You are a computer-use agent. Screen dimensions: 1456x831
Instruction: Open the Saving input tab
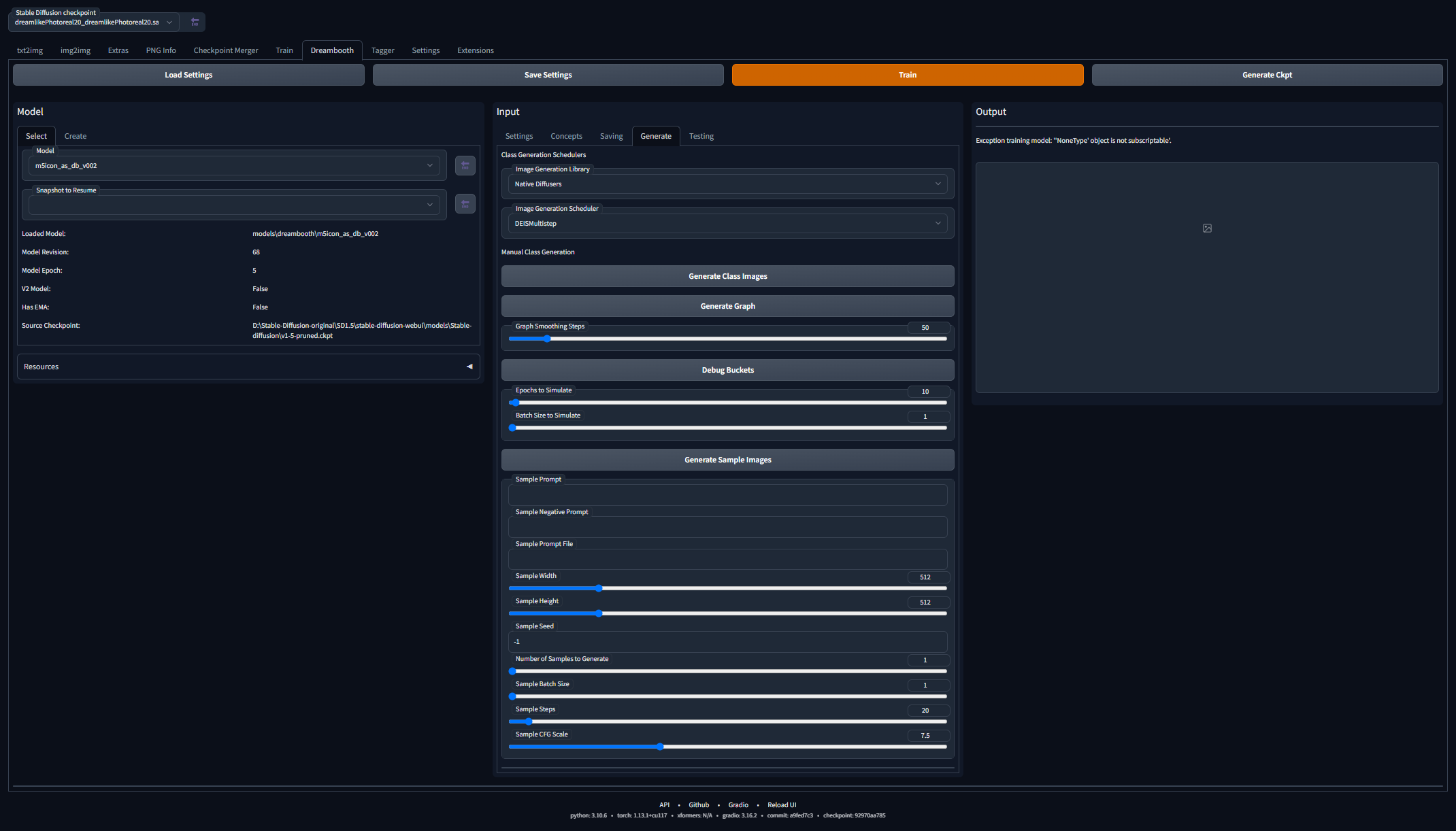coord(612,136)
